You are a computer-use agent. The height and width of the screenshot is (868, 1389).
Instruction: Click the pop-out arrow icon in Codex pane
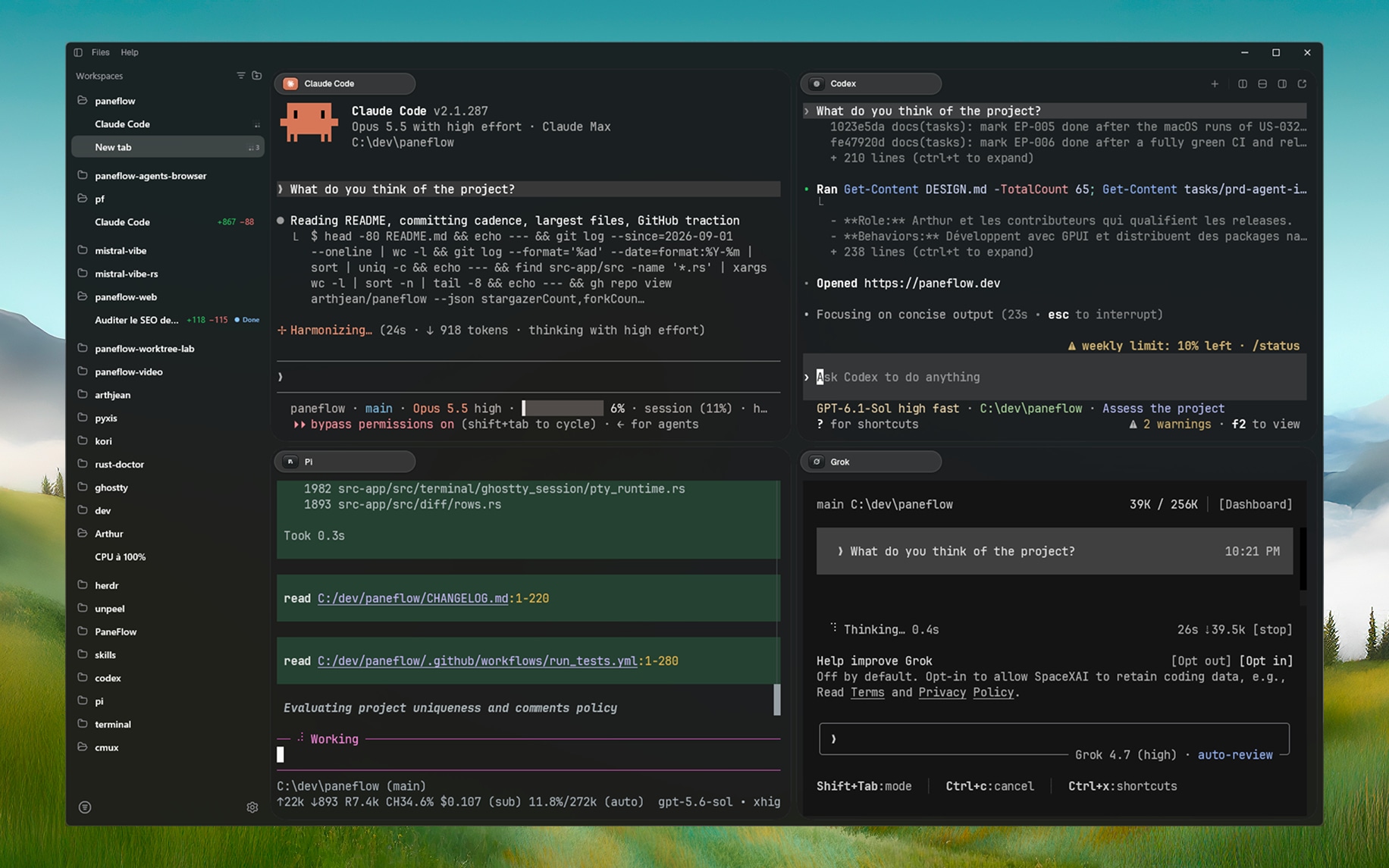pyautogui.click(x=1302, y=84)
